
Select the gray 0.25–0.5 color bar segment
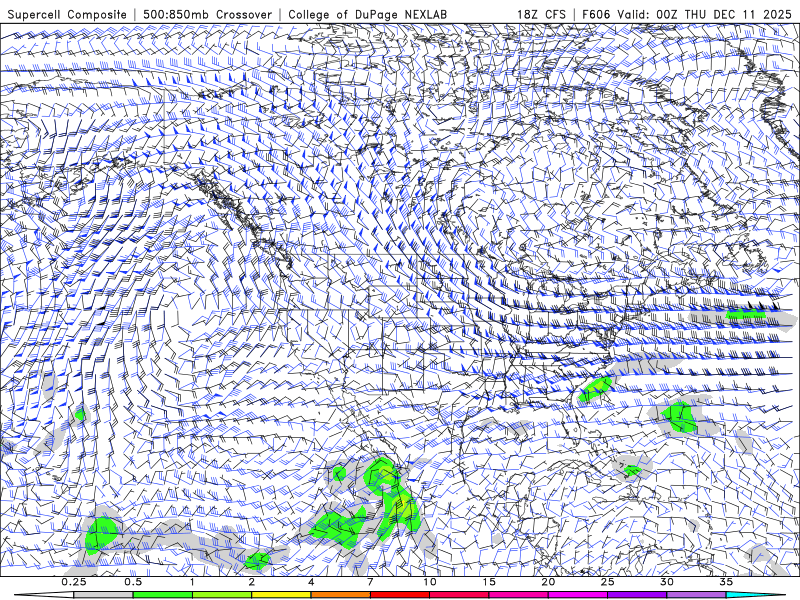(104, 595)
